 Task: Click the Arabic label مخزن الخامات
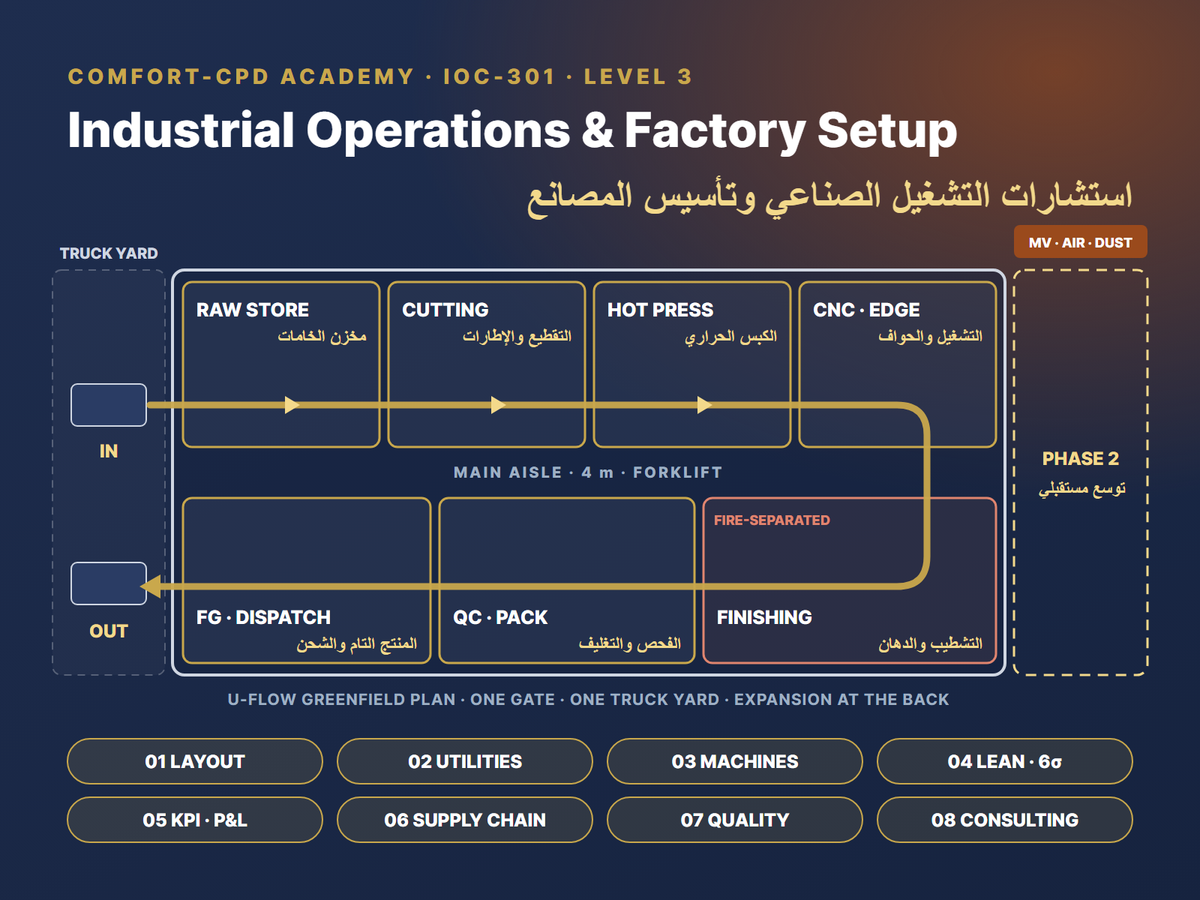[x=322, y=337]
